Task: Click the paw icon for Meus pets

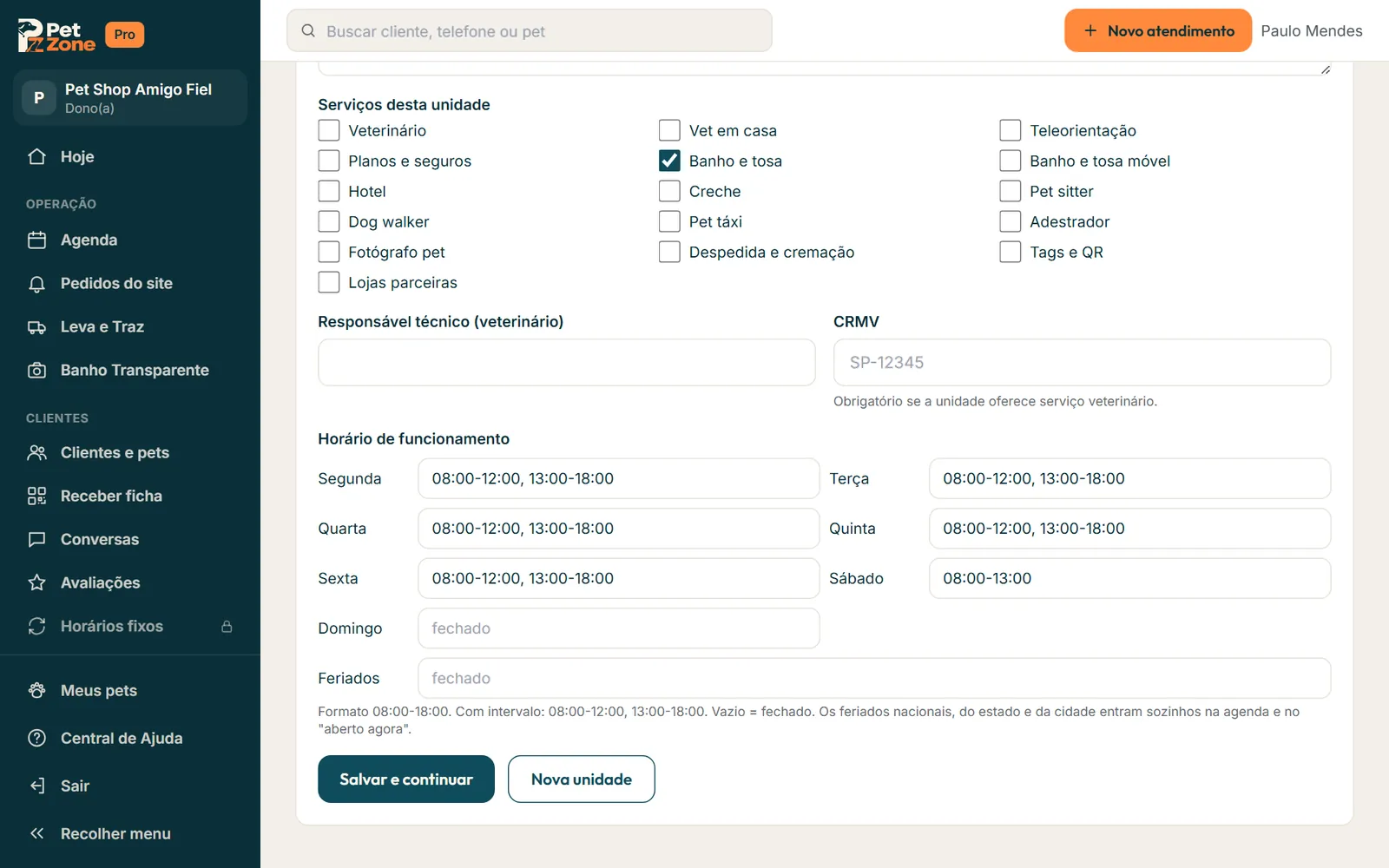Action: 36,691
